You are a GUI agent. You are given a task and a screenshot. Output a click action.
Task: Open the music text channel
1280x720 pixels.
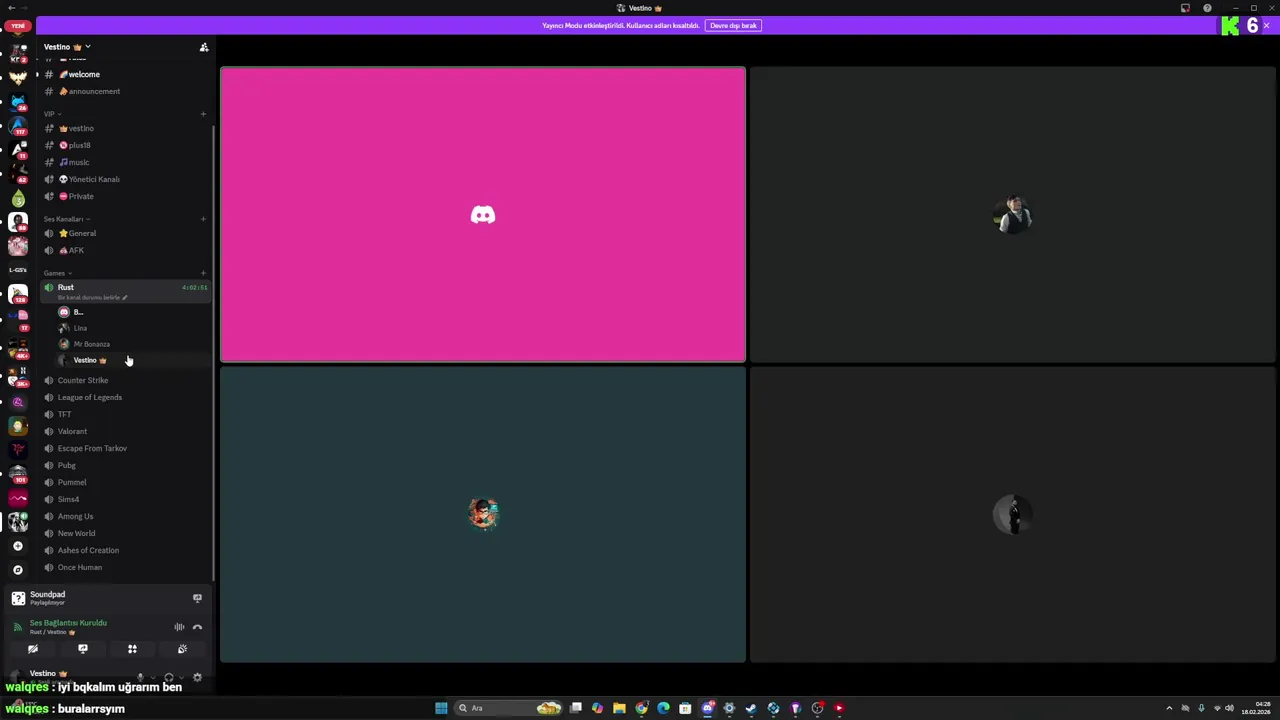click(125, 162)
